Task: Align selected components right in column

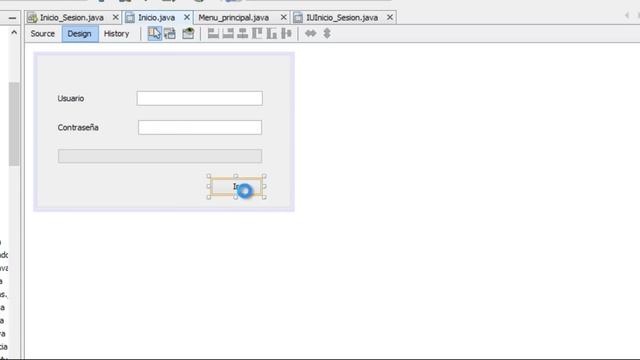Action: click(228, 33)
